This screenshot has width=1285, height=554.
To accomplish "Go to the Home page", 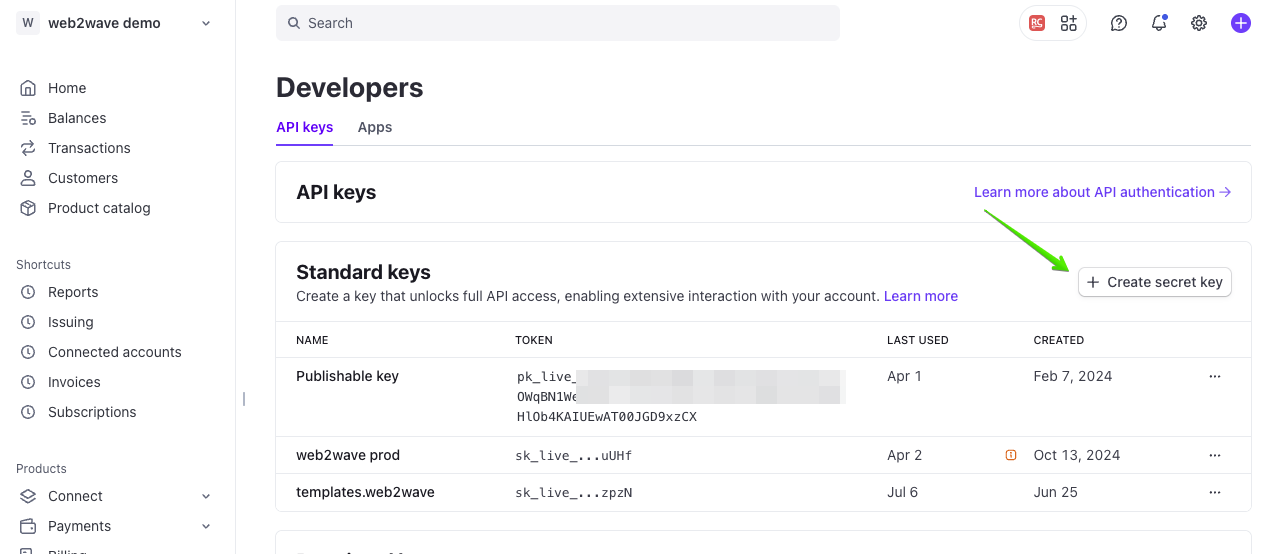I will pos(67,88).
